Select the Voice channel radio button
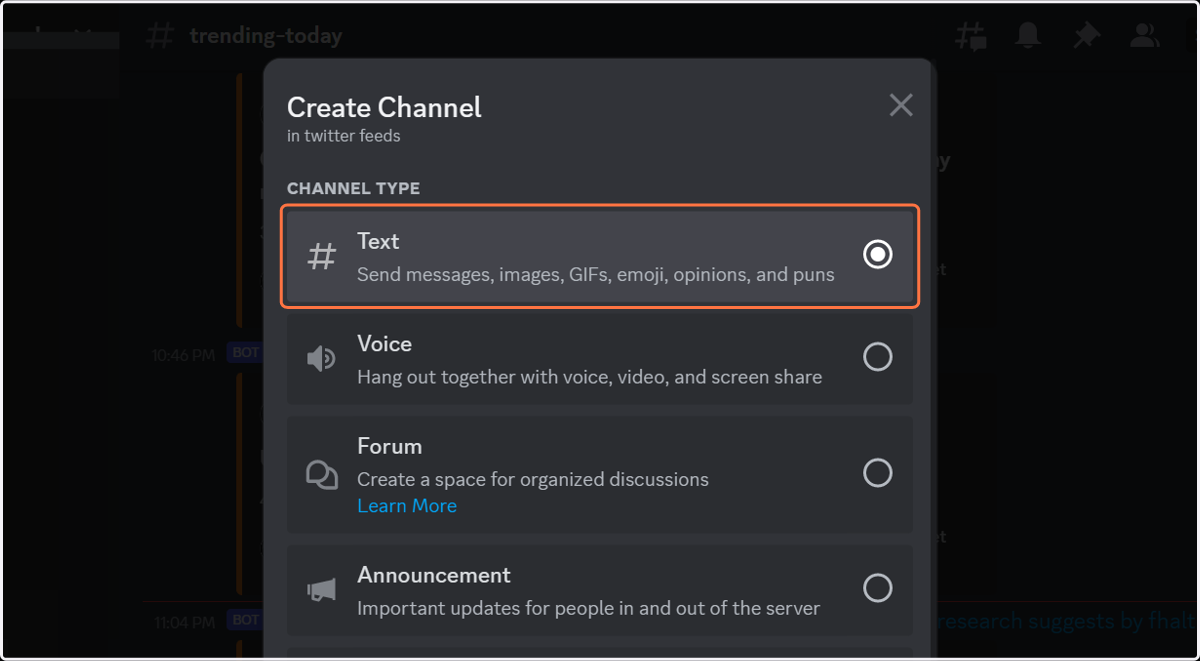Viewport: 1200px width, 661px height. 877,357
